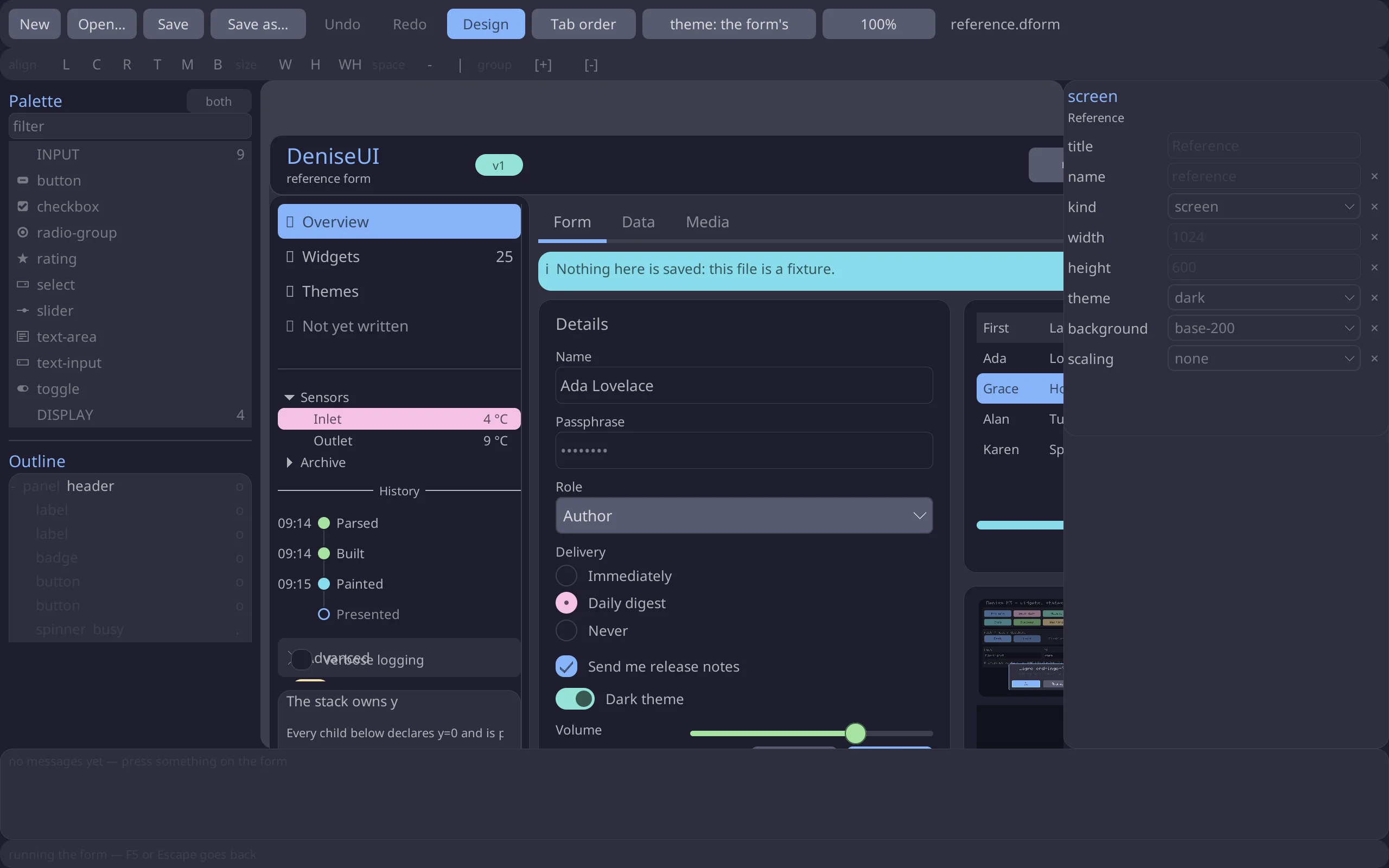1389x868 pixels.
Task: Click the rating star icon in the Palette
Action: 22,258
